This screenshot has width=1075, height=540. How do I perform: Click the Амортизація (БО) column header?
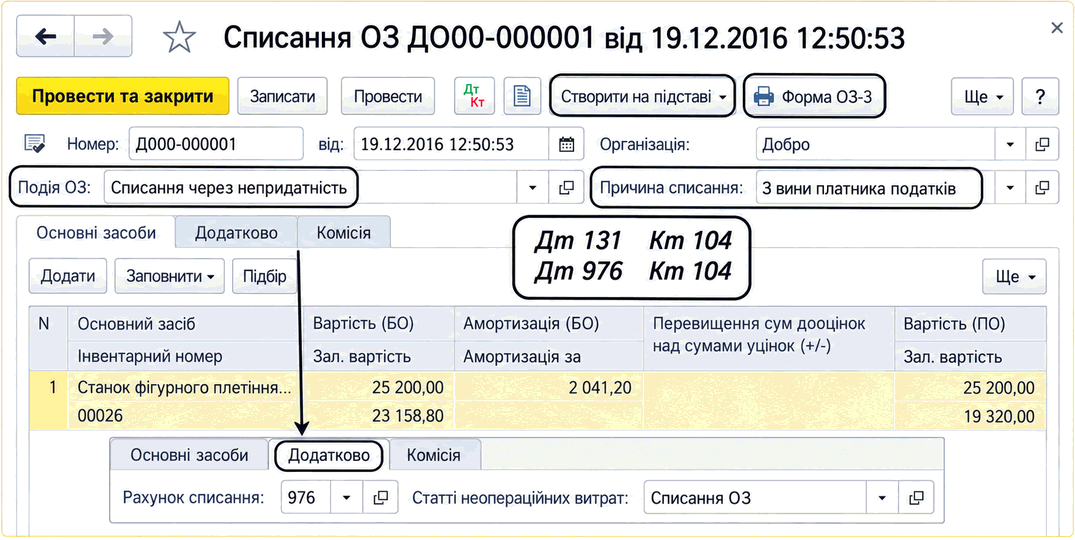click(548, 324)
